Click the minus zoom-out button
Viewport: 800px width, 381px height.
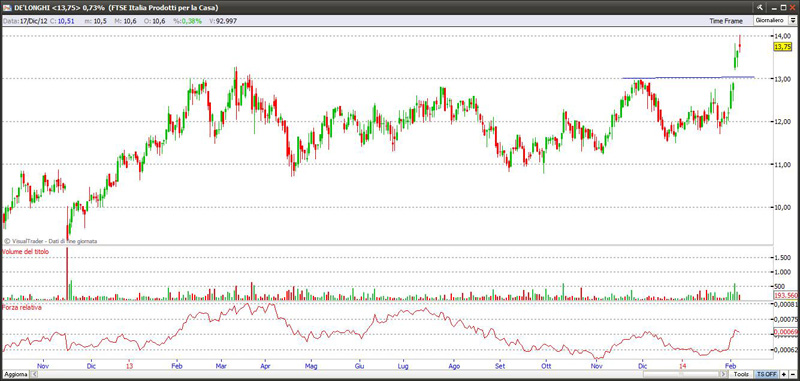click(792, 374)
